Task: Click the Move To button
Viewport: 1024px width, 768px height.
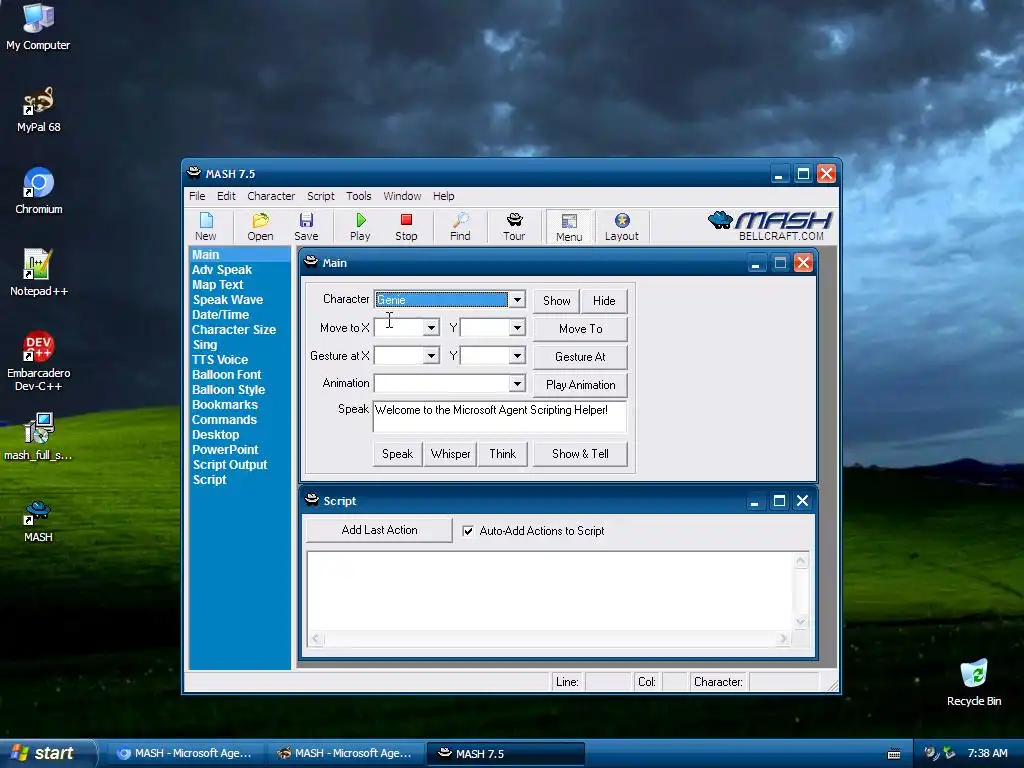Action: point(581,328)
